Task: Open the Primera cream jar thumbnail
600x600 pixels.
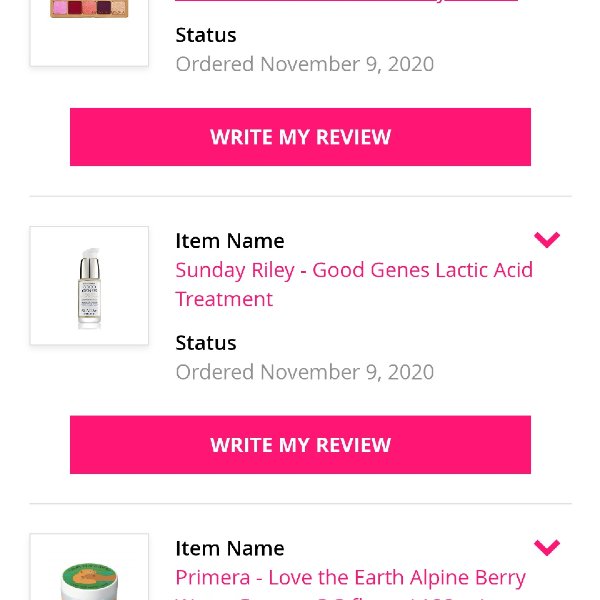Action: pyautogui.click(x=89, y=567)
